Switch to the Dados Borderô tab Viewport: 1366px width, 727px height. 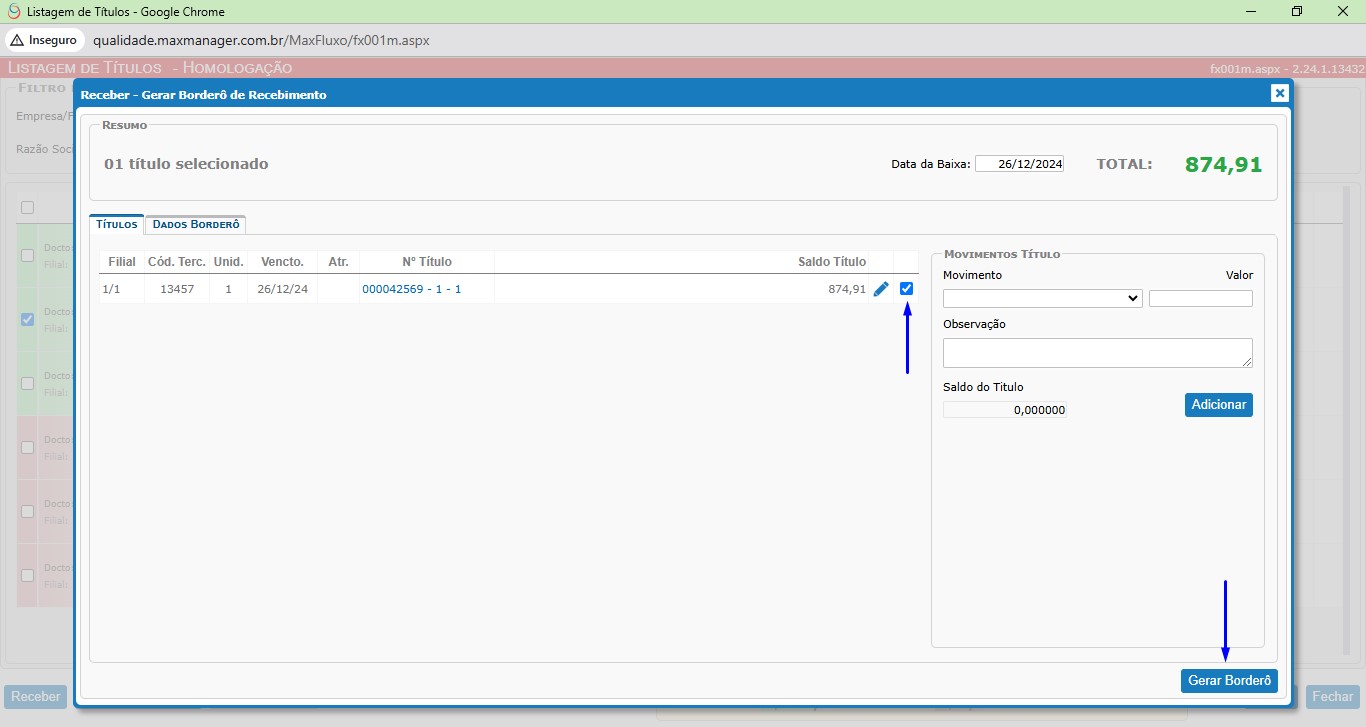pos(195,225)
